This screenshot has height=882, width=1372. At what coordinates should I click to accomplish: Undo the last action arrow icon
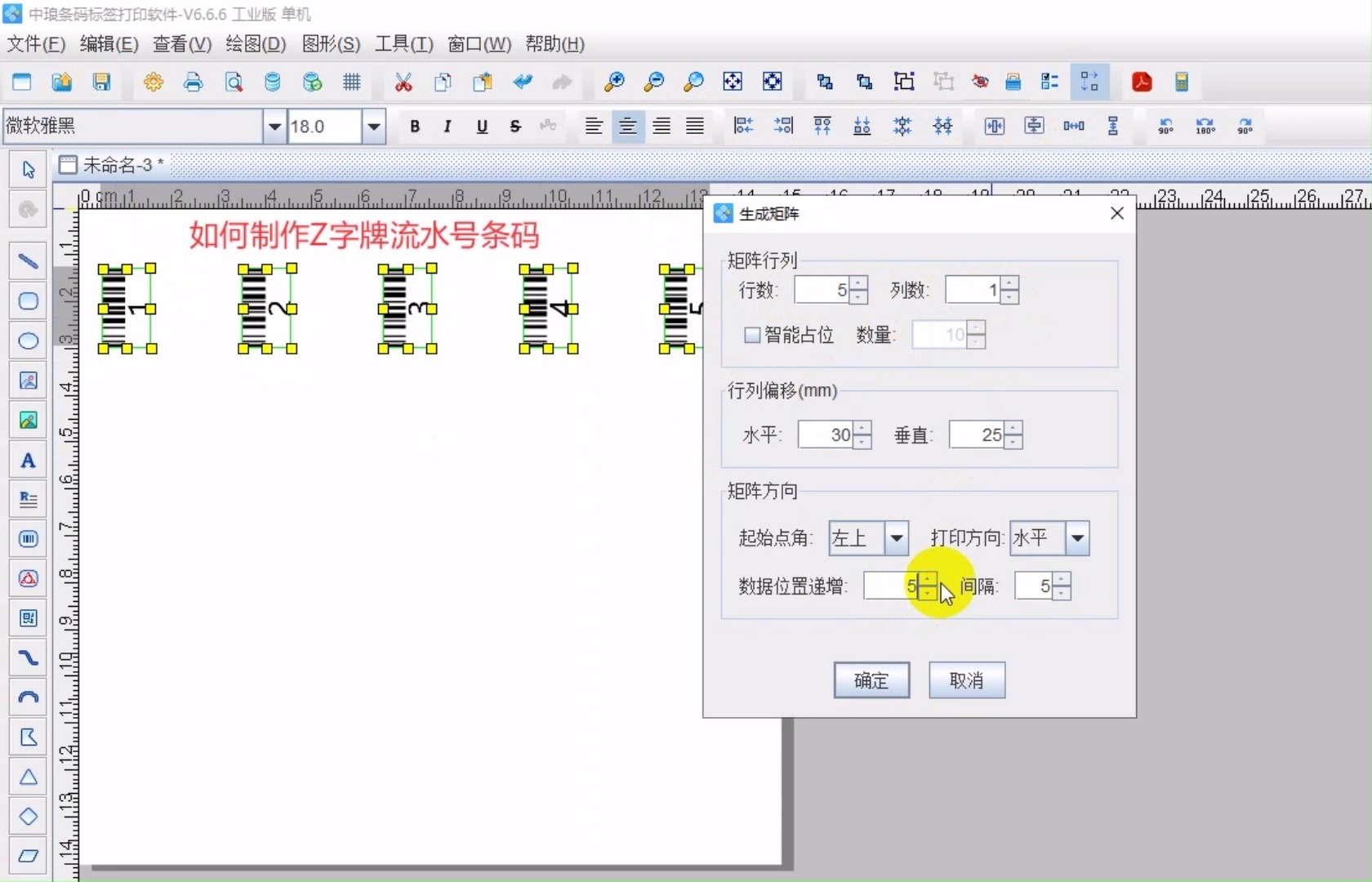(x=523, y=82)
